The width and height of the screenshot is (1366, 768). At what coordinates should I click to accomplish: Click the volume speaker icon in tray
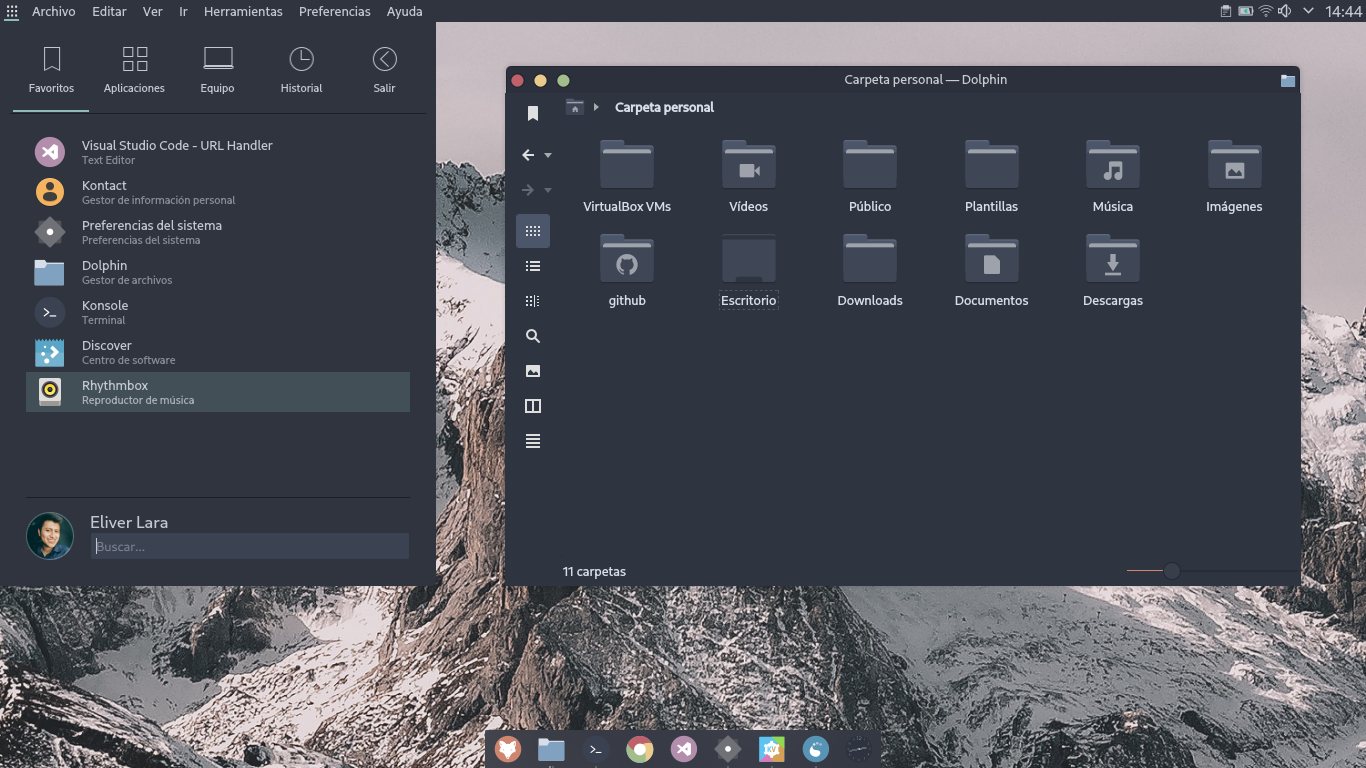[1285, 12]
